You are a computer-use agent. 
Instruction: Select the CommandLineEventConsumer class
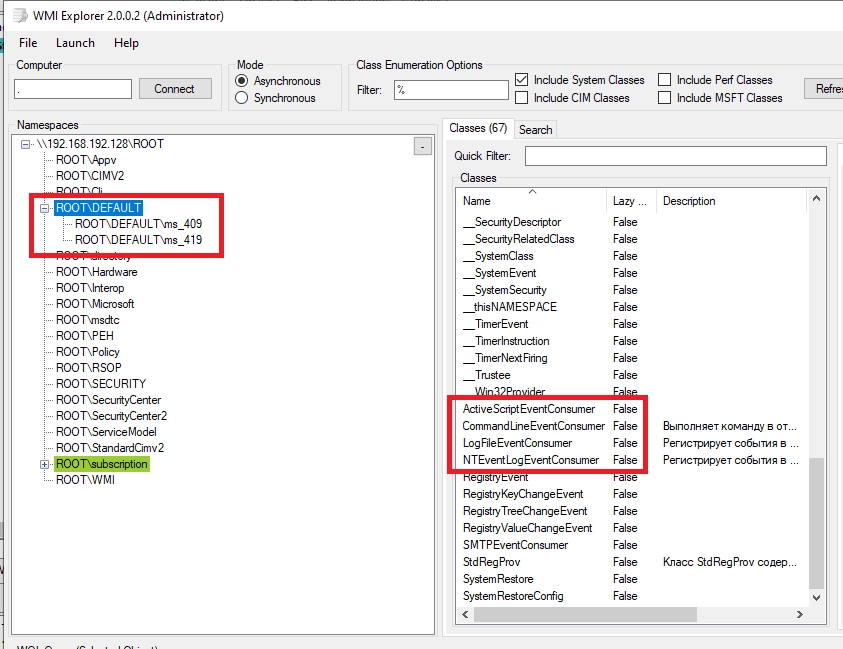click(533, 426)
